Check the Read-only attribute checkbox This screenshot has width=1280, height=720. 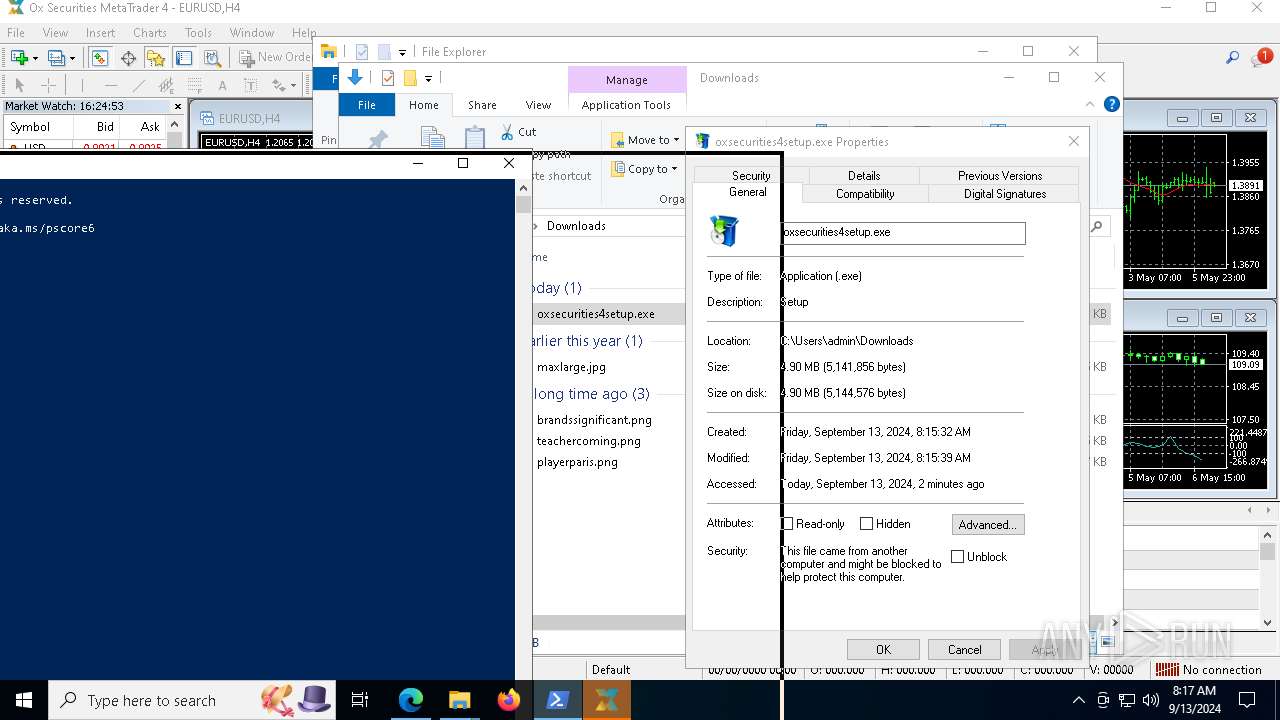pyautogui.click(x=787, y=524)
